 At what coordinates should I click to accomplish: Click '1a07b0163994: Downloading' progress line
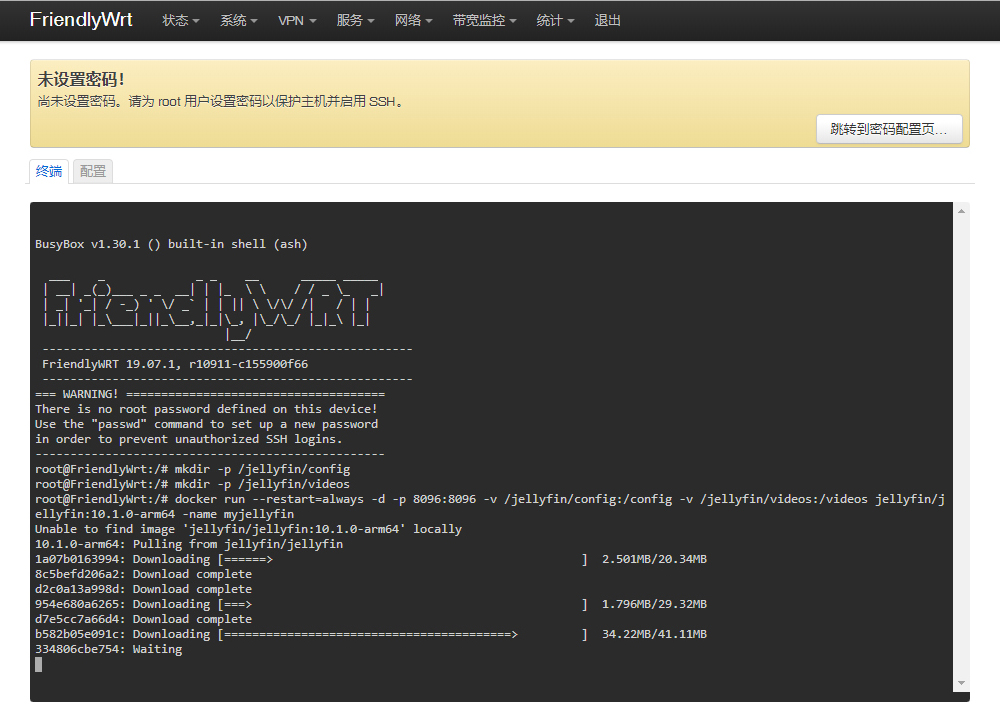coord(371,559)
